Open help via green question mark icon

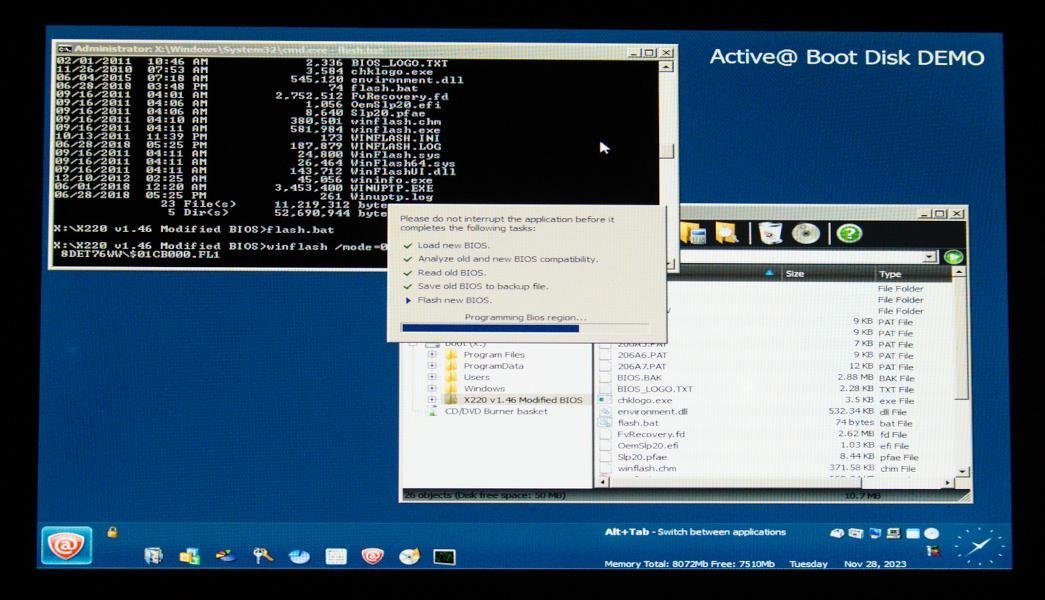click(x=849, y=233)
